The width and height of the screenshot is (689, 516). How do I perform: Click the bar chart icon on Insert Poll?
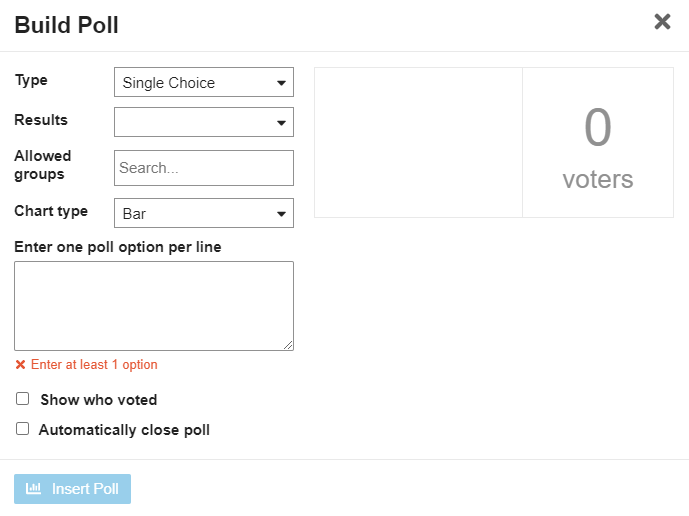33,488
